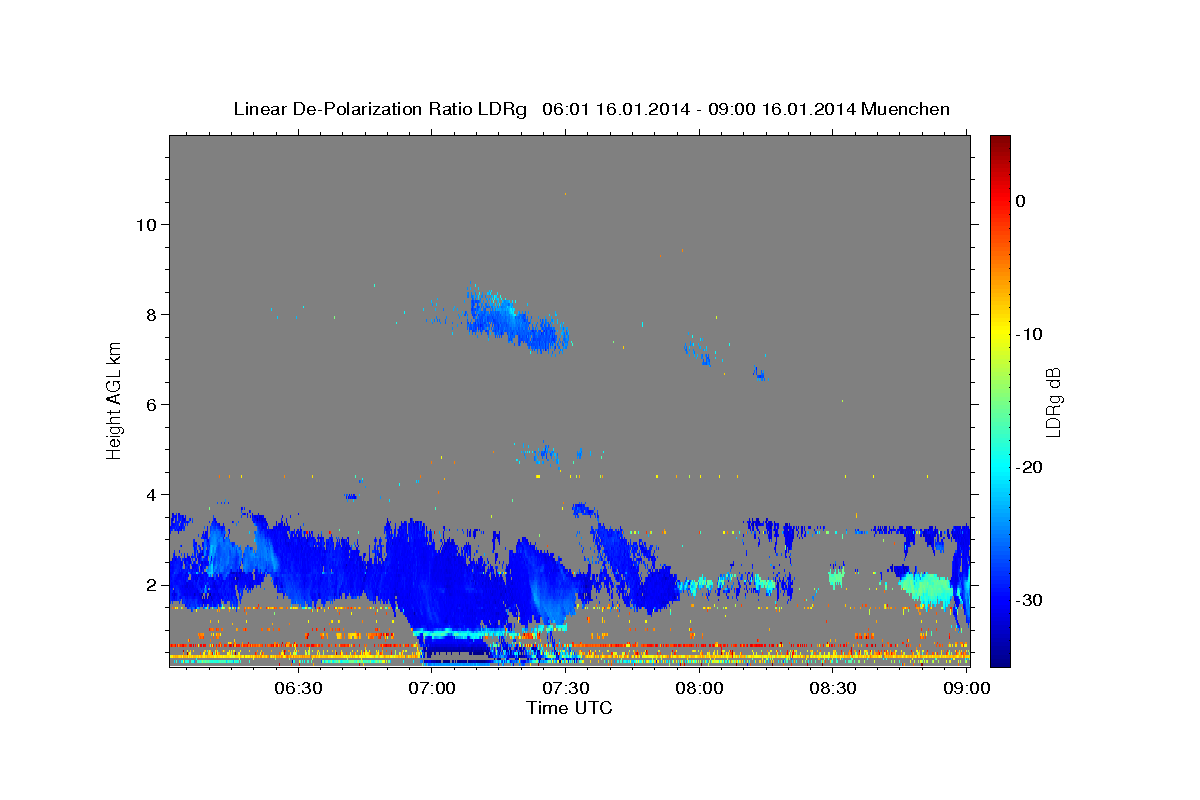This screenshot has height=800, width=1200.
Task: Click the '09:00' time tick label
Action: click(x=967, y=688)
